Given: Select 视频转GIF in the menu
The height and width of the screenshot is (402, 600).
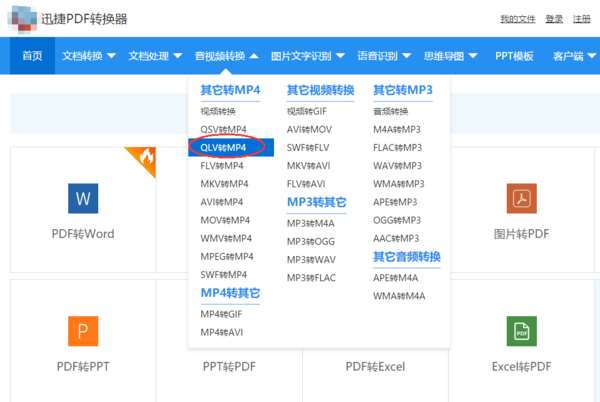Looking at the screenshot, I should [307, 111].
